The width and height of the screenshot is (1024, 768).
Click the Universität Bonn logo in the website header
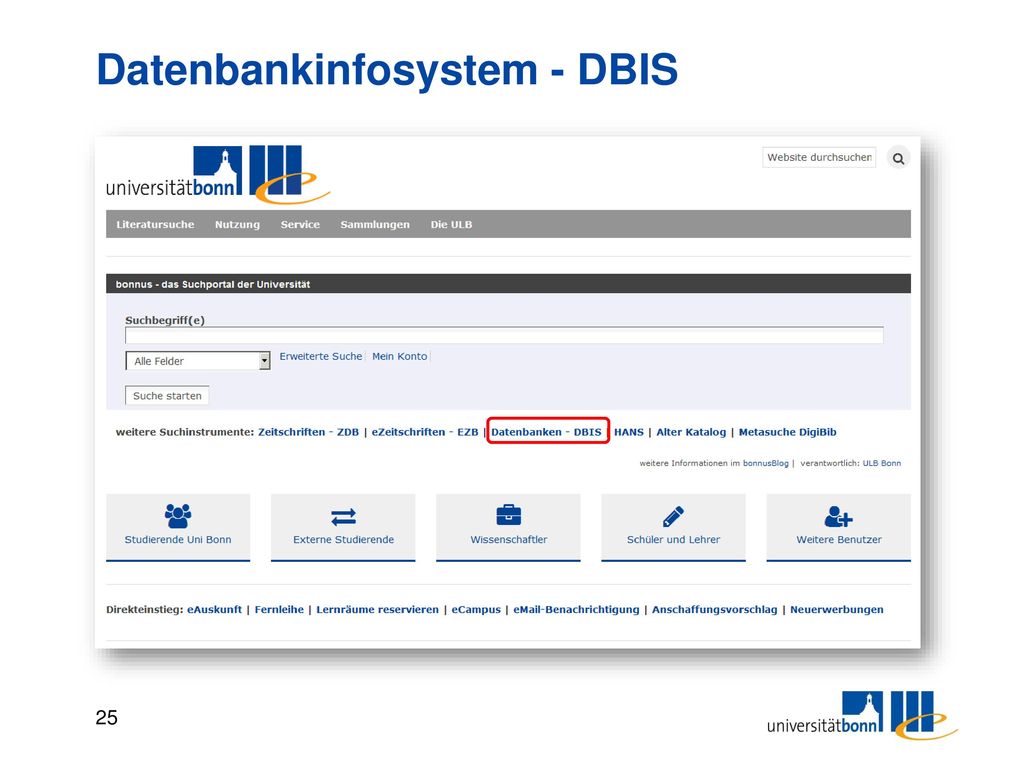[218, 174]
